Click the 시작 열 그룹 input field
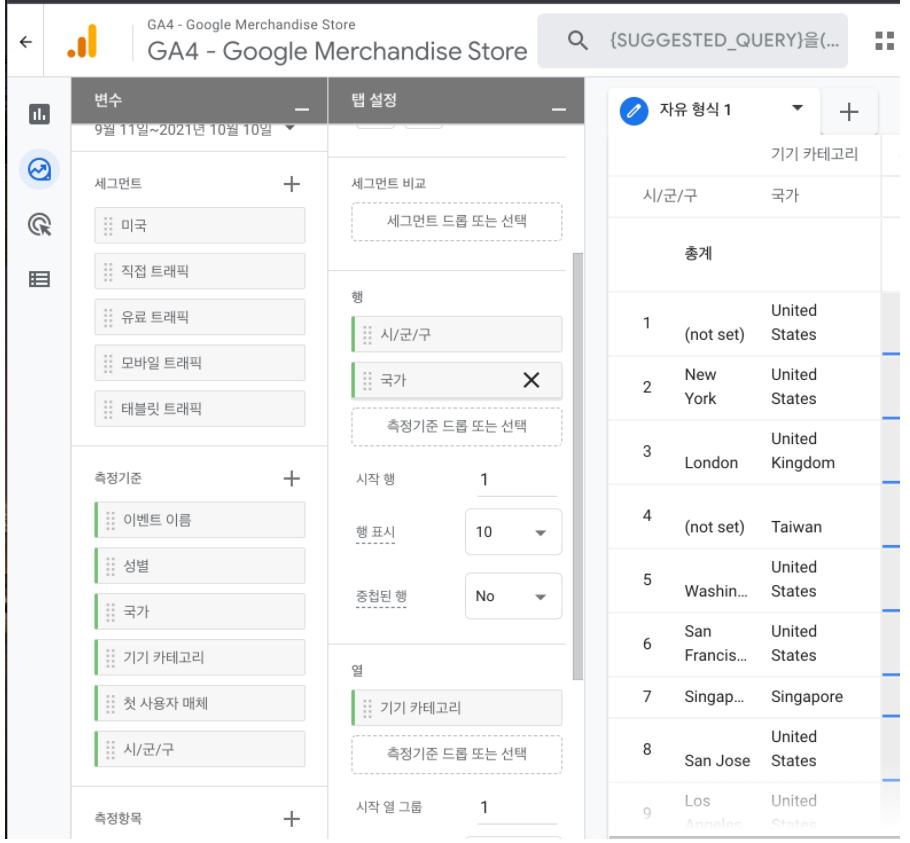 pyautogui.click(x=517, y=808)
